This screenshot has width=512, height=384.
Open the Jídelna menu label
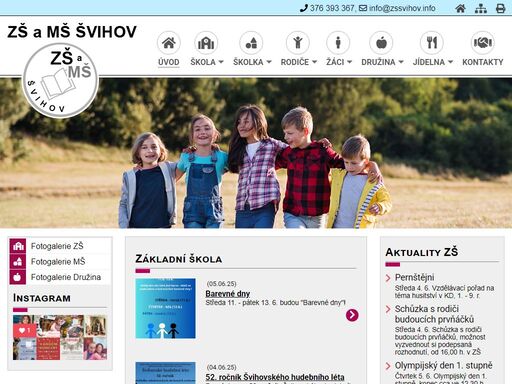(x=429, y=62)
